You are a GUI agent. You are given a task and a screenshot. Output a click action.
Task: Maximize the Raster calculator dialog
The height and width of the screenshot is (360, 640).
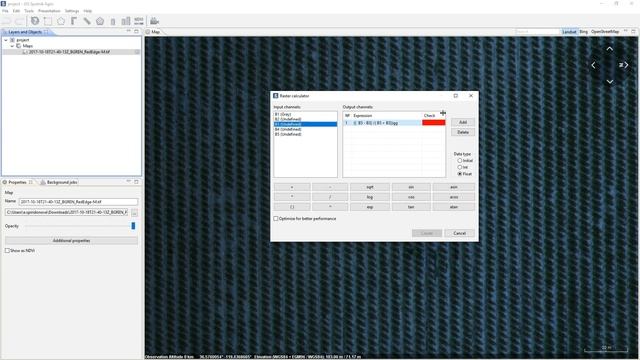(x=456, y=96)
